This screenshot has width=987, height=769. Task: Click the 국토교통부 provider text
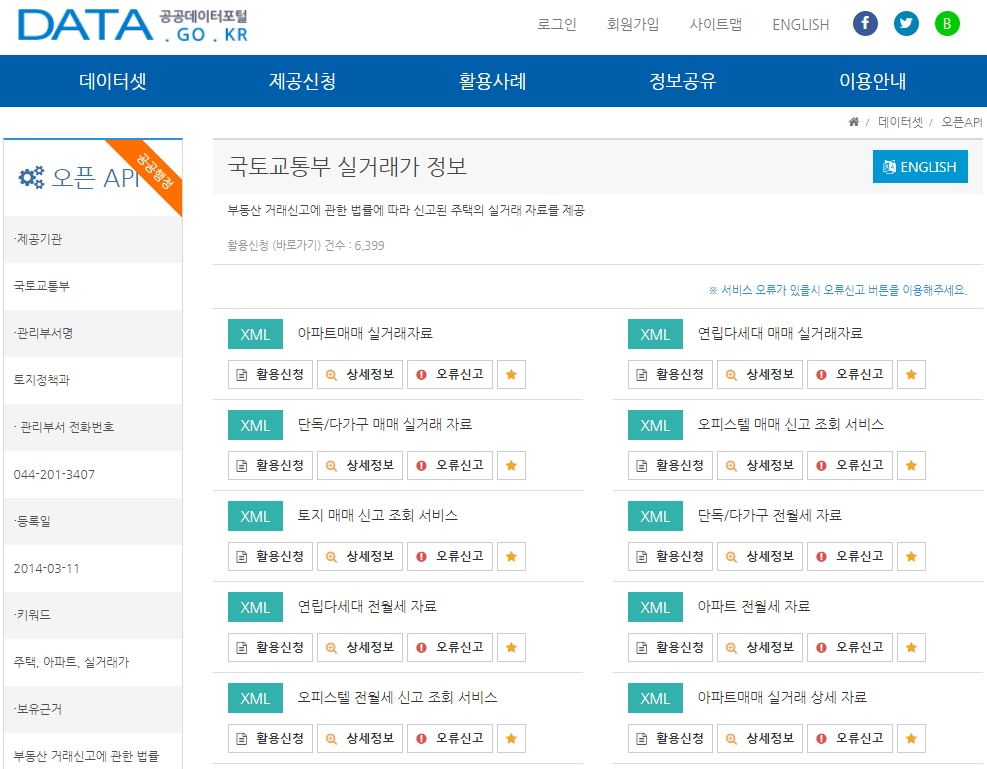(x=42, y=286)
